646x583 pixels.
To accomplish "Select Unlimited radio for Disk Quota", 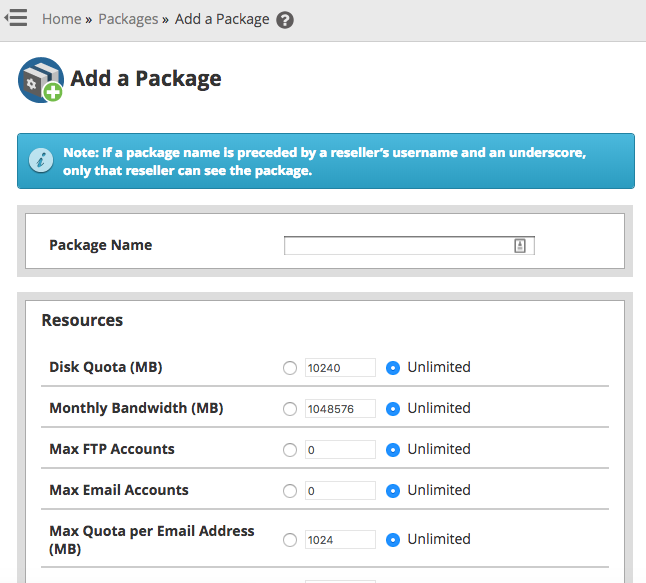I will [x=393, y=368].
